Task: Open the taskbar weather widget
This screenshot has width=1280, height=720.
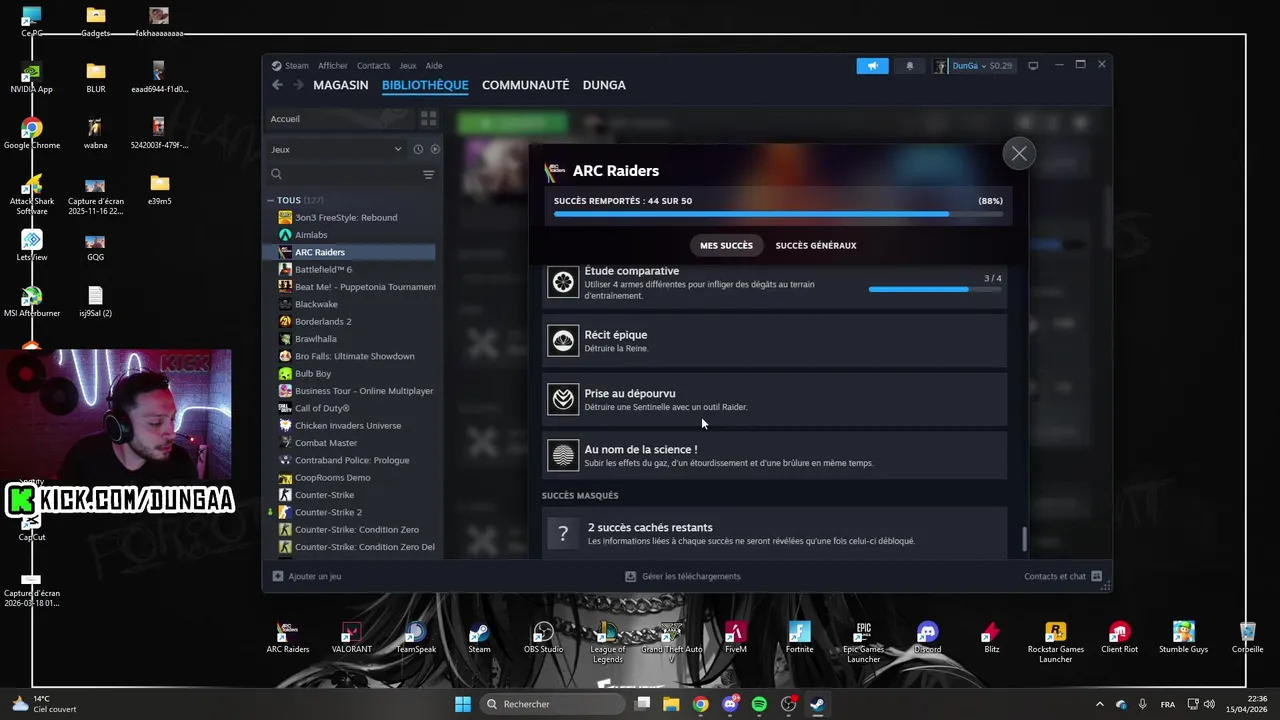Action: tap(42, 704)
